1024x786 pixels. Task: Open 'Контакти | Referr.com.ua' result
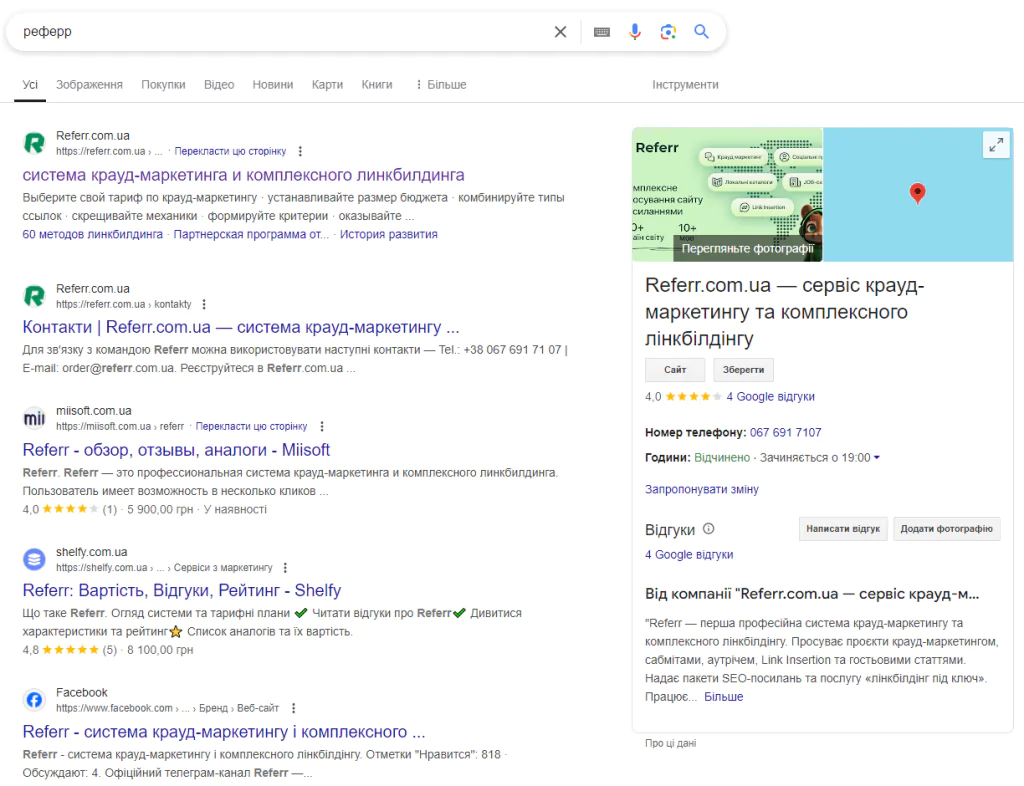coord(241,327)
